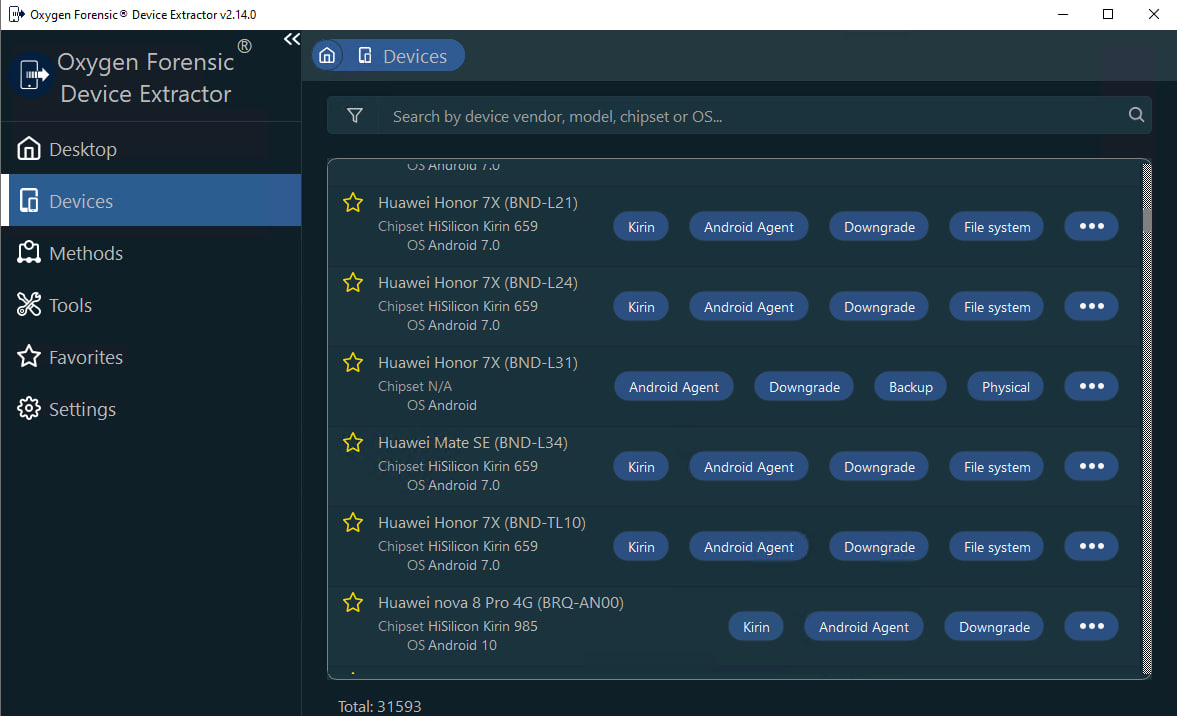Go to Methods in the sidebar

[x=85, y=253]
